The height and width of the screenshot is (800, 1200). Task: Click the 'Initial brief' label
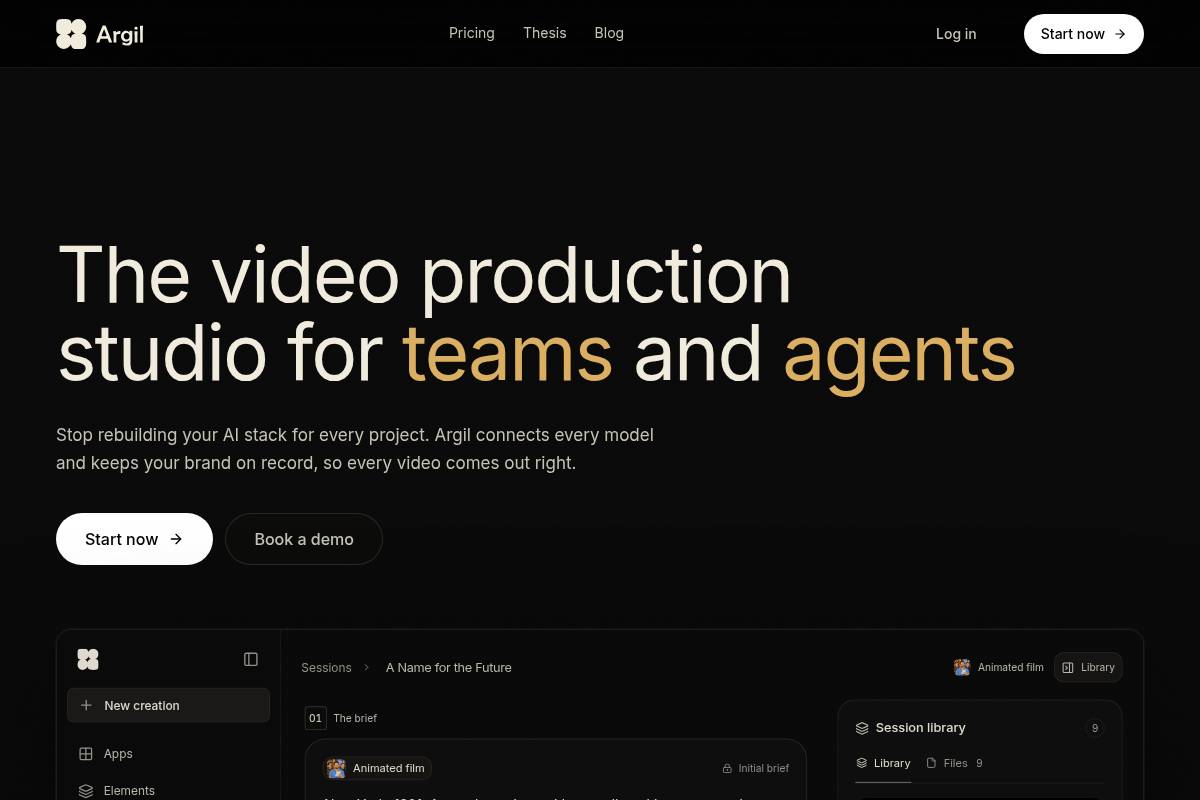pyautogui.click(x=764, y=769)
